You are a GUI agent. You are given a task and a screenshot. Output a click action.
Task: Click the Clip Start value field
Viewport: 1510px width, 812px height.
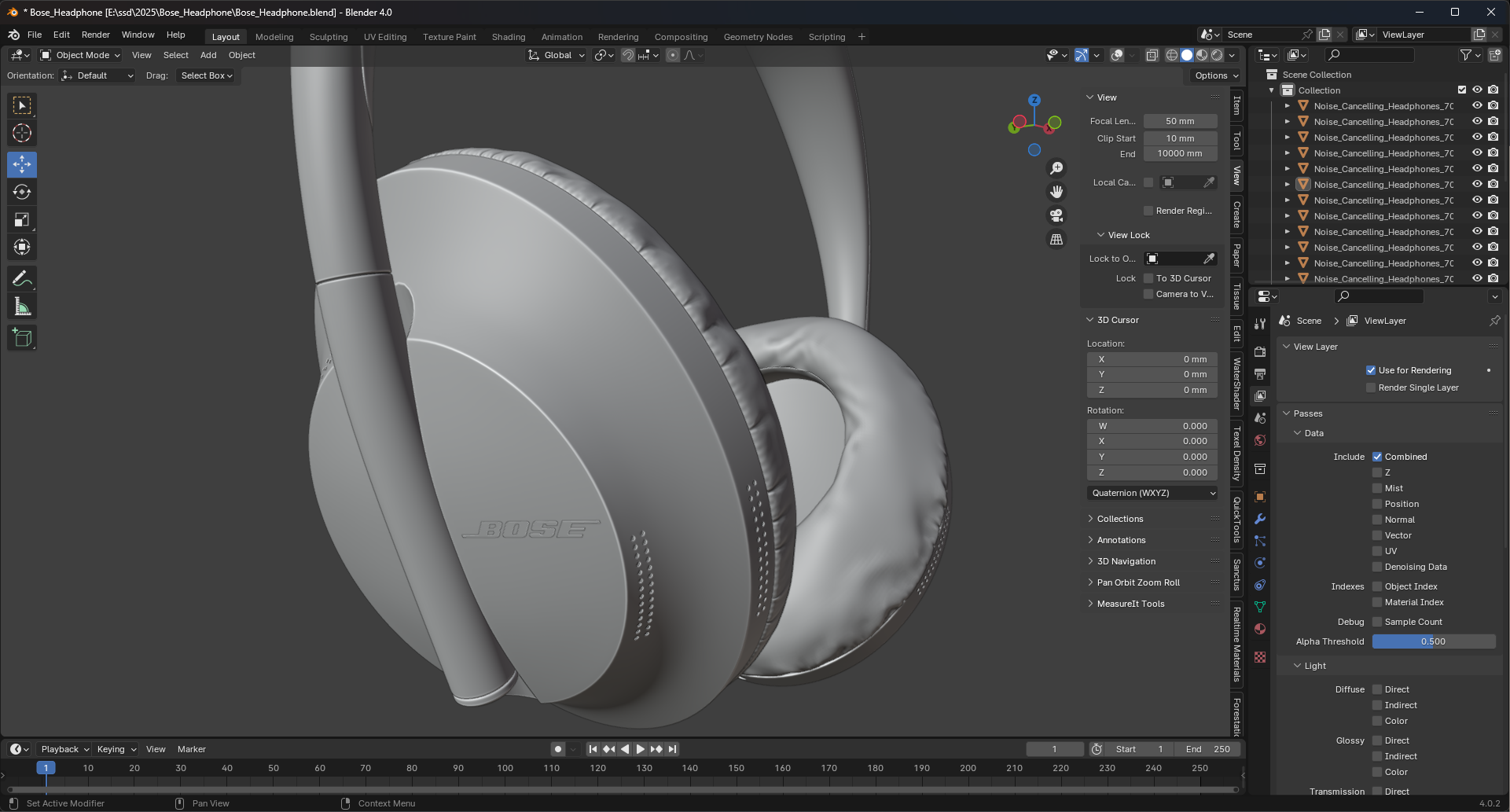pos(1180,138)
